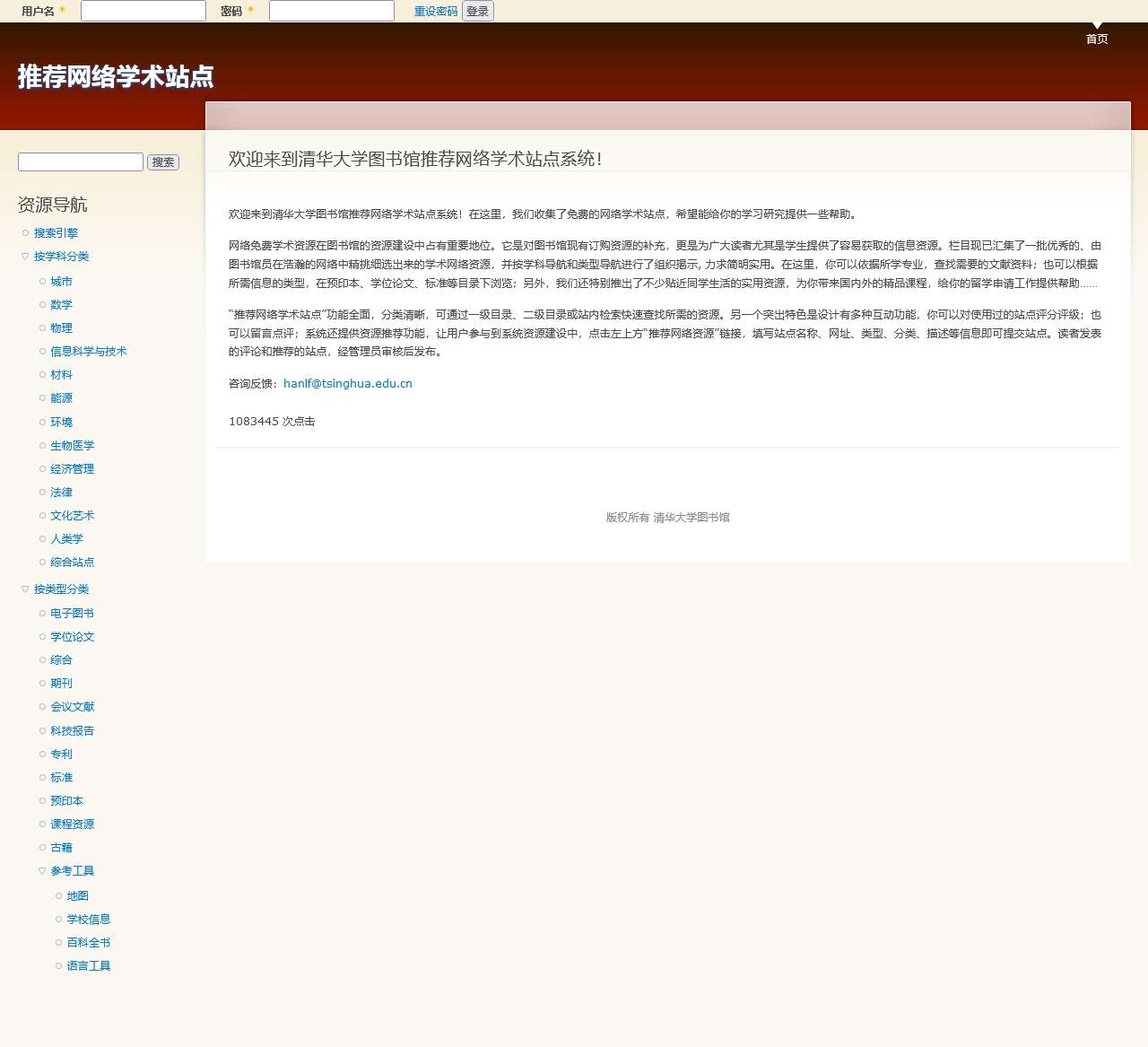Open the 学位论文 type category
Image resolution: width=1148 pixels, height=1047 pixels.
72,637
